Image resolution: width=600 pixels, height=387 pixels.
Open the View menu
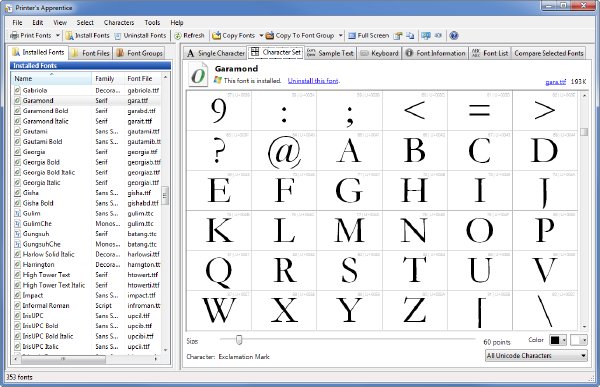60,23
